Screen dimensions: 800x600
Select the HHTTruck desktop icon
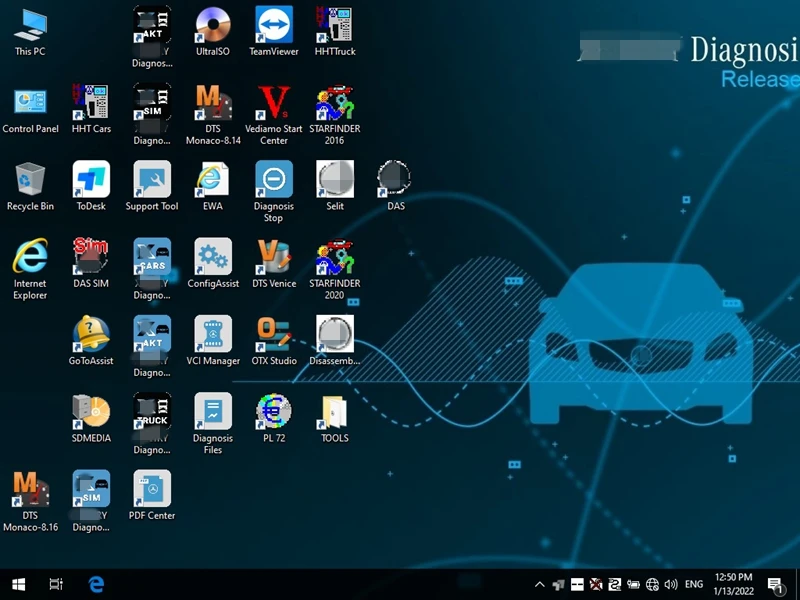point(334,26)
